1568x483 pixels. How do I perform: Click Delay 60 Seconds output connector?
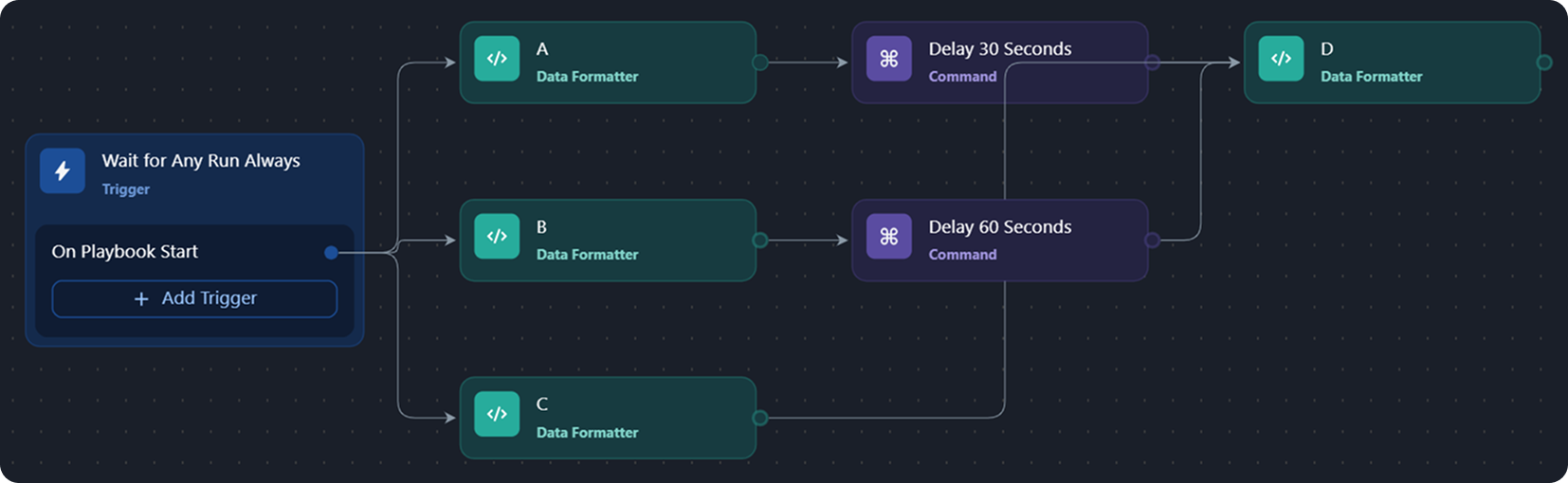pyautogui.click(x=1152, y=241)
